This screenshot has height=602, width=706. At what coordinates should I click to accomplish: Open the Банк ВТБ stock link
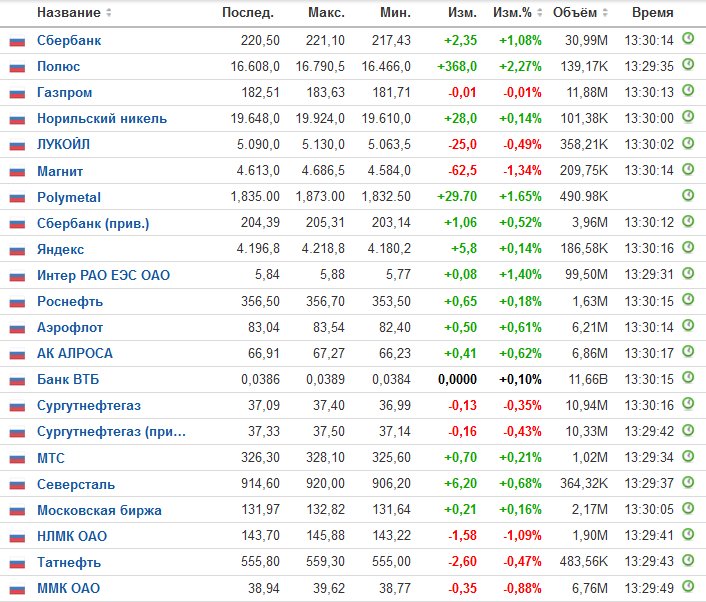[x=68, y=380]
